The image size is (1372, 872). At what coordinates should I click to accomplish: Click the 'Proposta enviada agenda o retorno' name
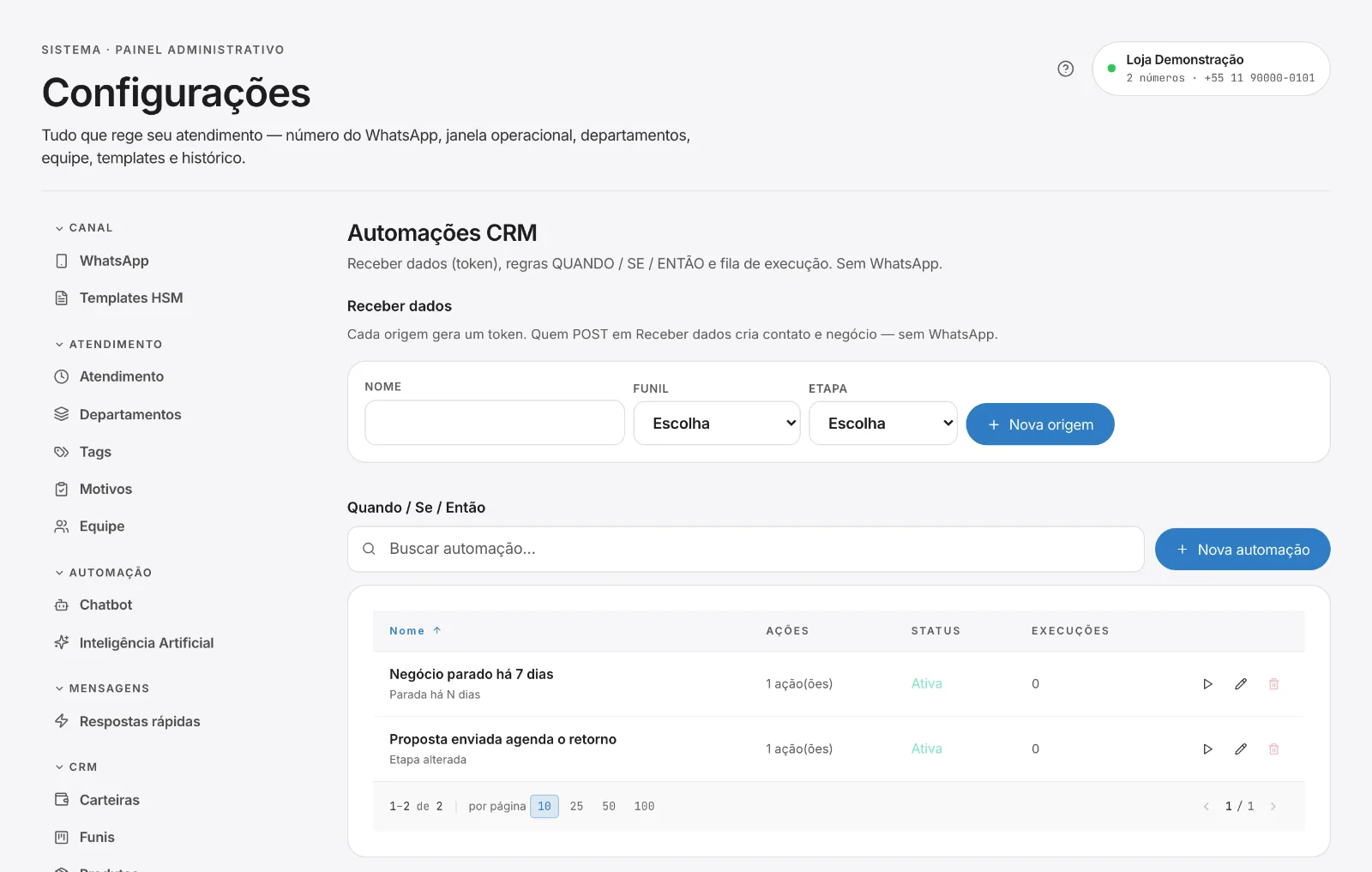click(502, 739)
